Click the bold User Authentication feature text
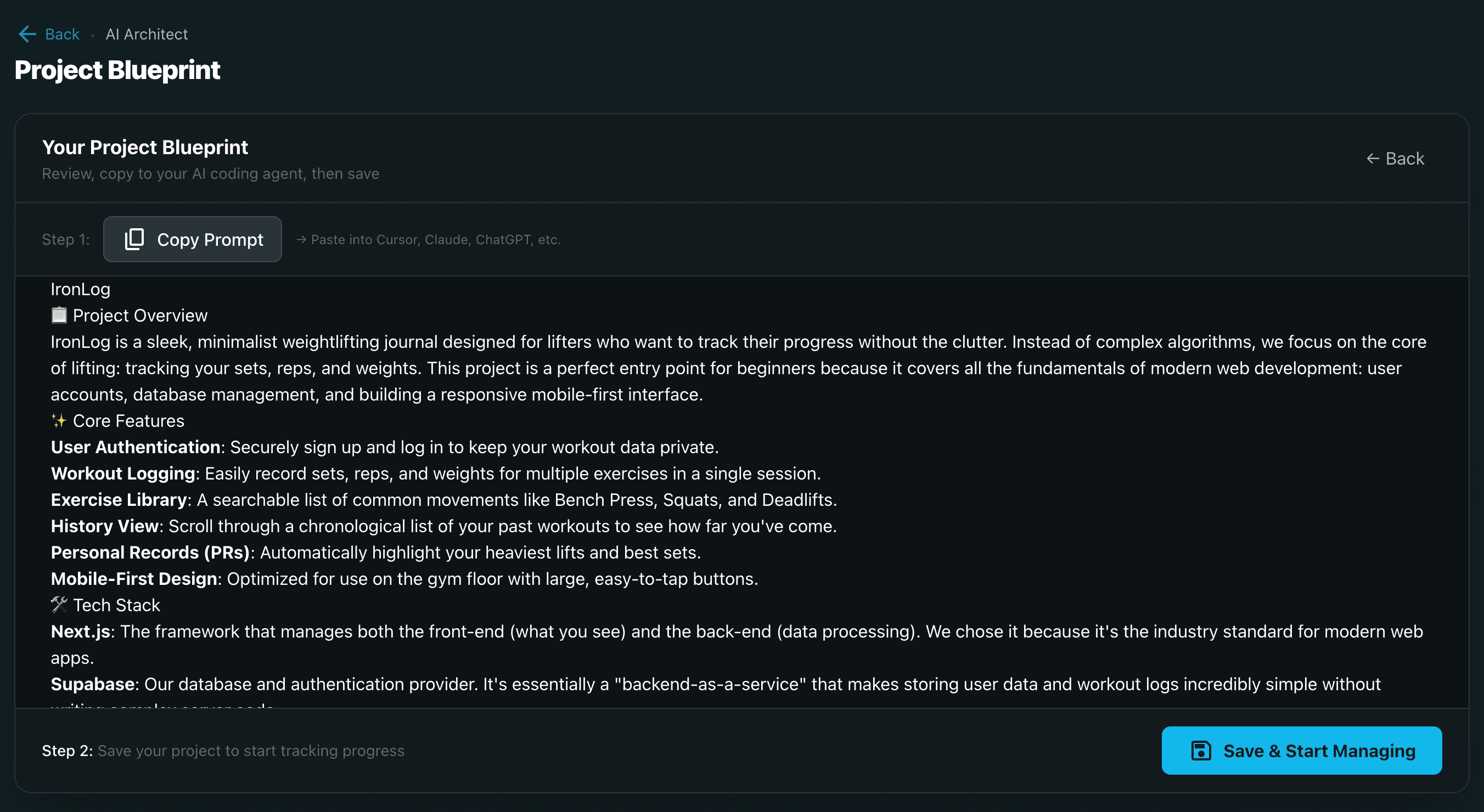Screen dimensions: 1484x812 [x=136, y=447]
